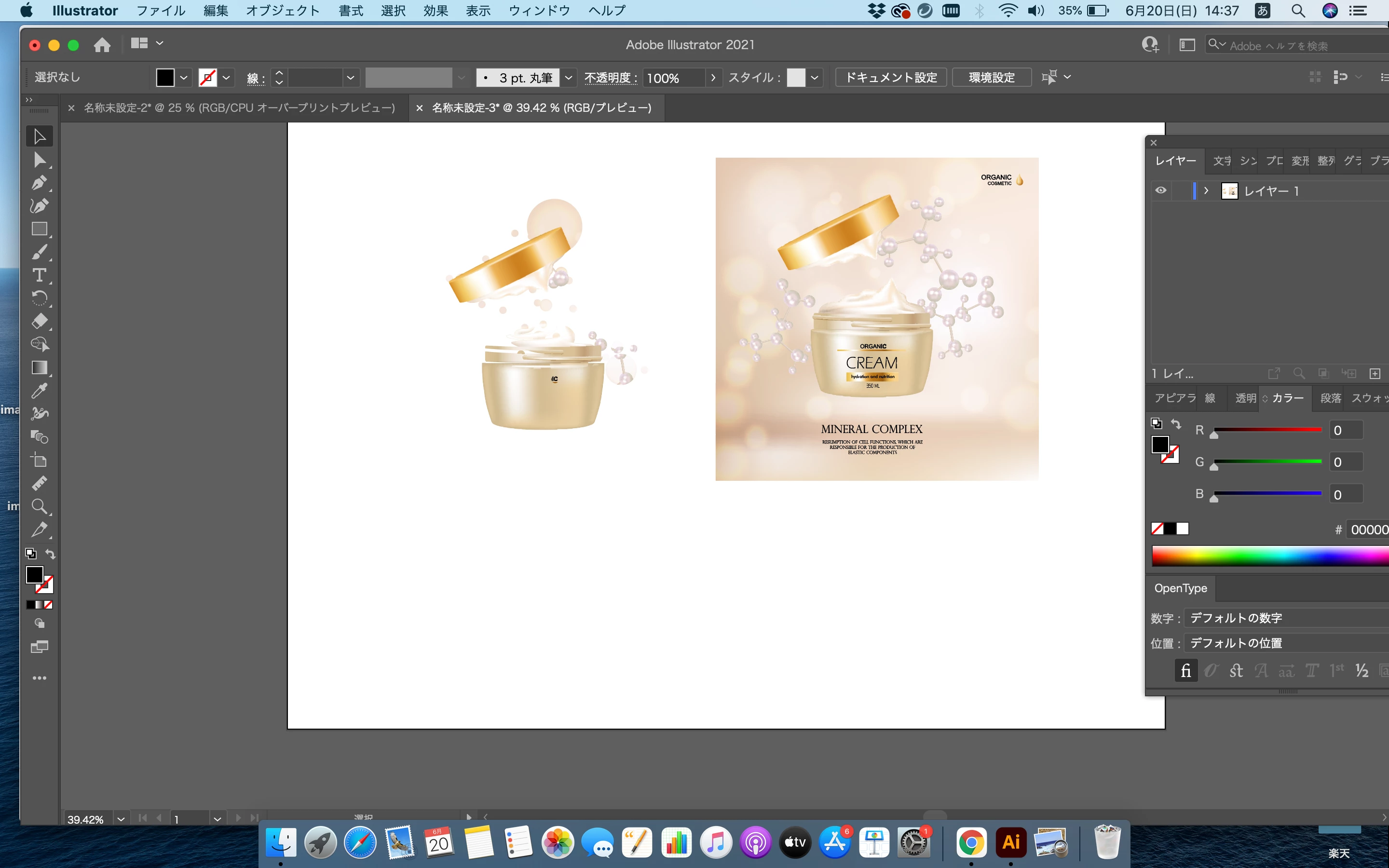Hide レイヤー 1 visibility eye
Viewport: 1389px width, 868px height.
pyautogui.click(x=1160, y=190)
